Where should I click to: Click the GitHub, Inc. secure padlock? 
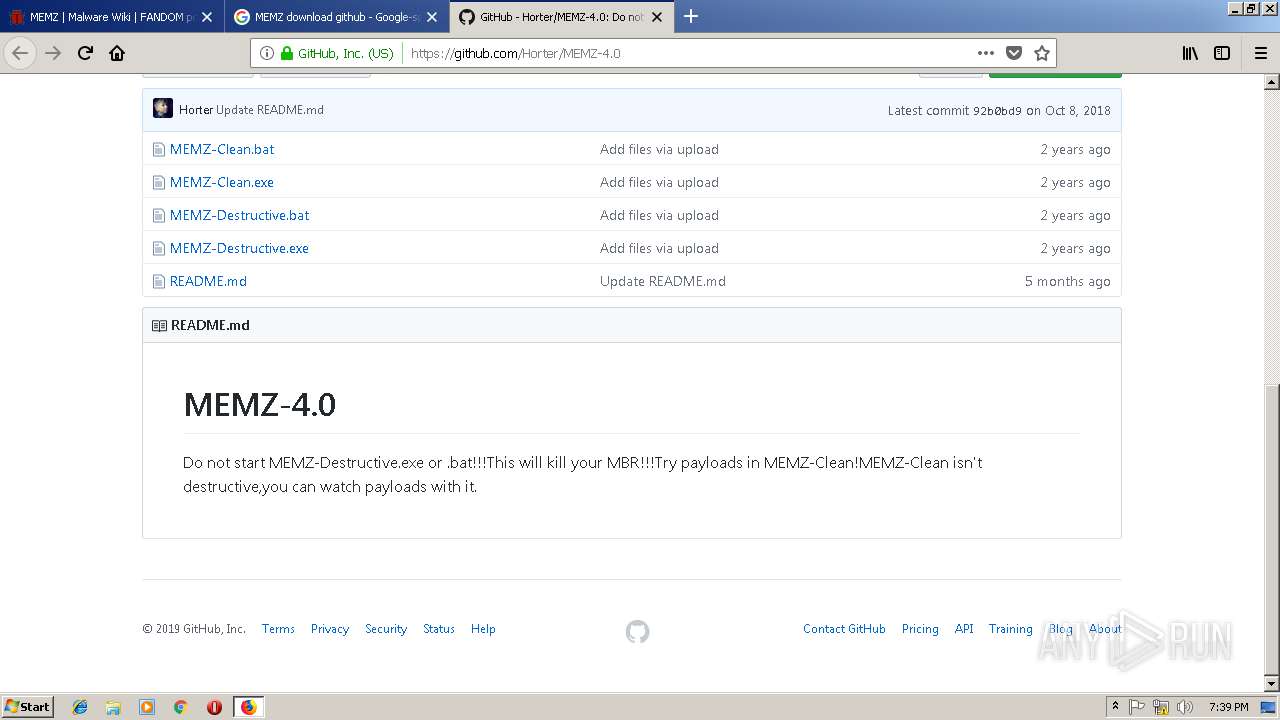click(287, 53)
